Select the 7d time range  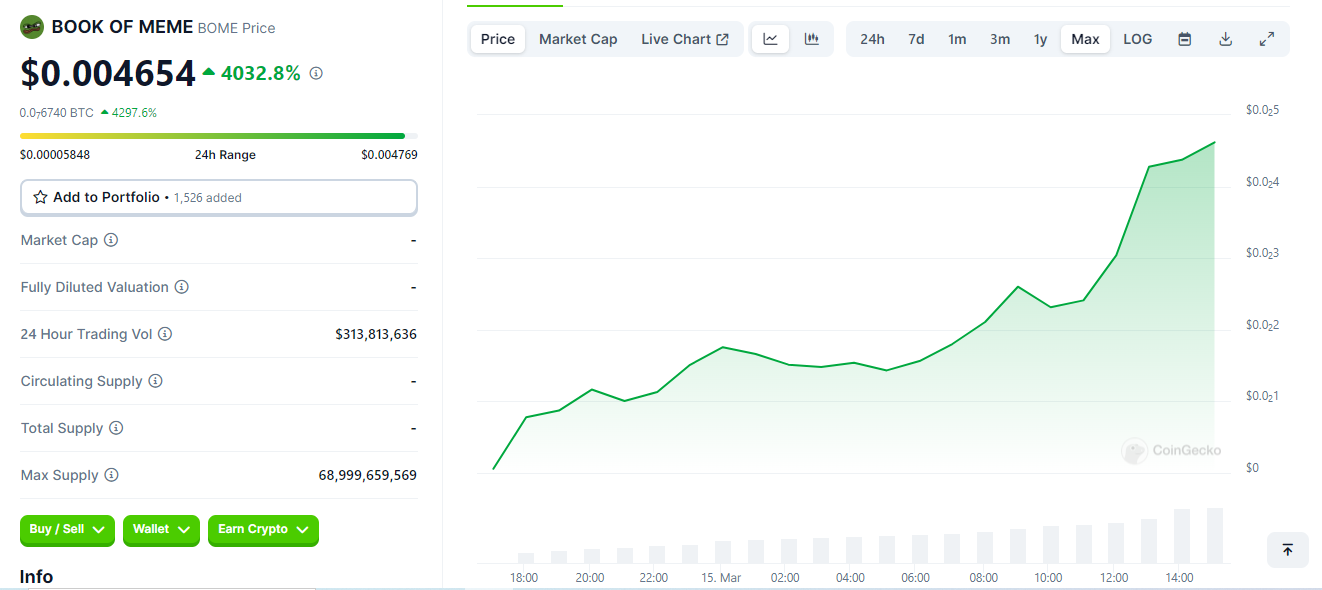coord(916,39)
